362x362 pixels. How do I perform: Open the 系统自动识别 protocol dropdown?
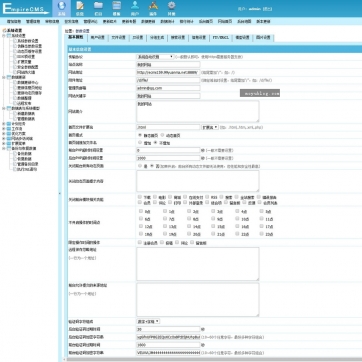pyautogui.click(x=155, y=57)
